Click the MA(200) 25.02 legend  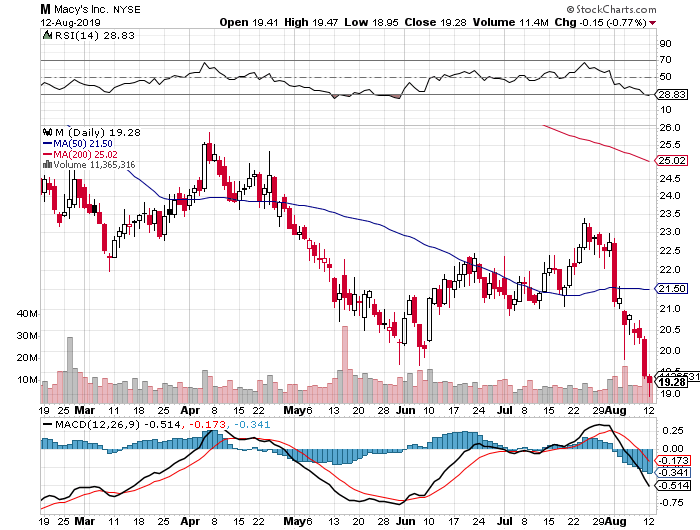coord(80,154)
